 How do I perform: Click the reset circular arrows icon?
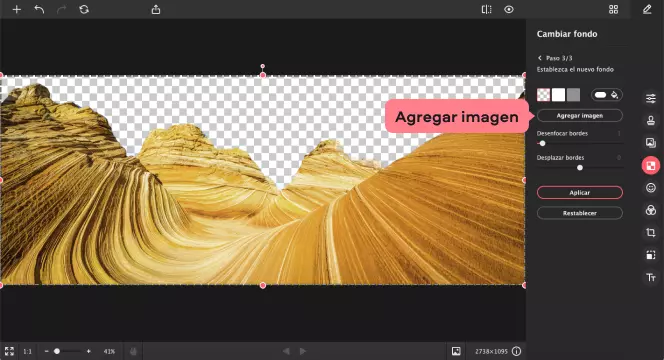[84, 9]
